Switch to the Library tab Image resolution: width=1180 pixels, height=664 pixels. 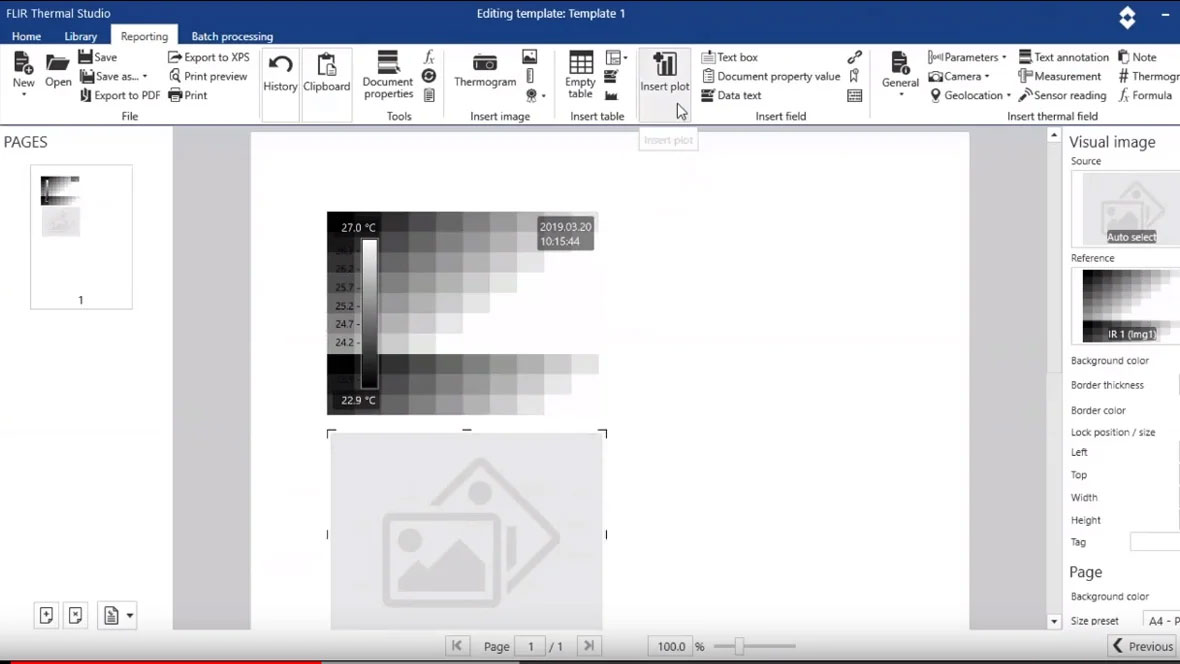pyautogui.click(x=81, y=37)
